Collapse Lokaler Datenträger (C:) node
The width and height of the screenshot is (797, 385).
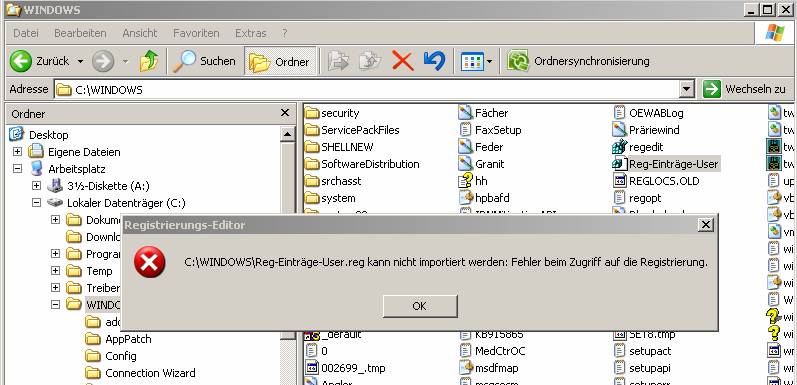[x=36, y=202]
